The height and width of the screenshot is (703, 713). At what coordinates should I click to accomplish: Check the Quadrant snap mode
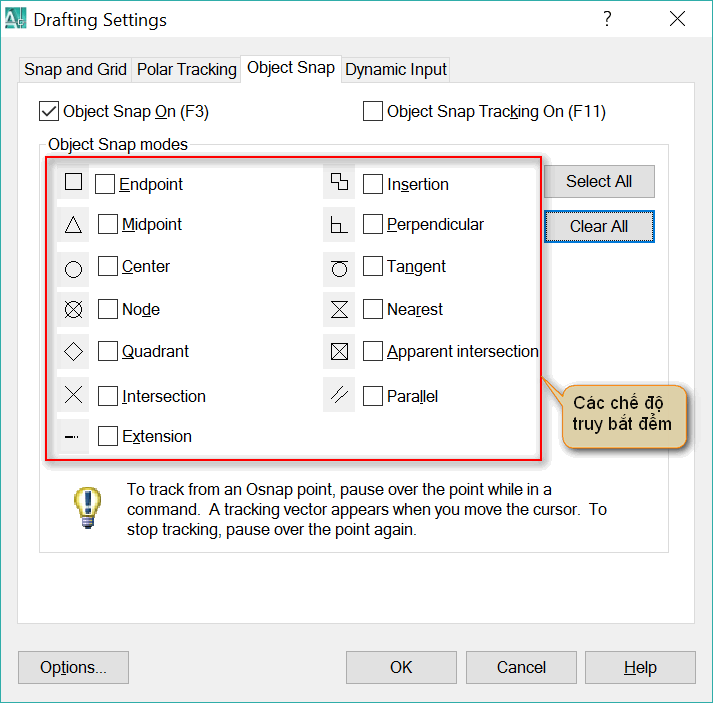[x=108, y=351]
